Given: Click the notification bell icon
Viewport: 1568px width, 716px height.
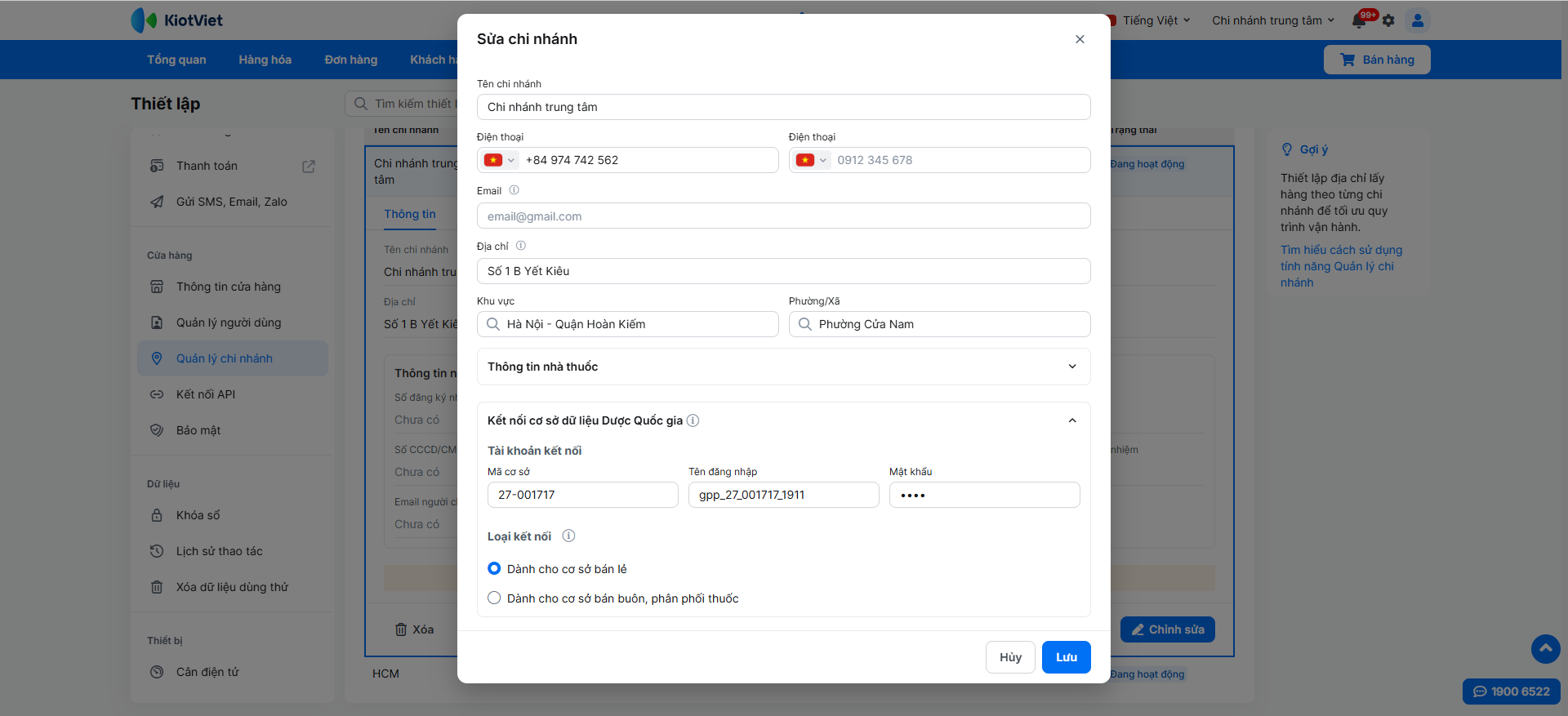Looking at the screenshot, I should pyautogui.click(x=1360, y=20).
